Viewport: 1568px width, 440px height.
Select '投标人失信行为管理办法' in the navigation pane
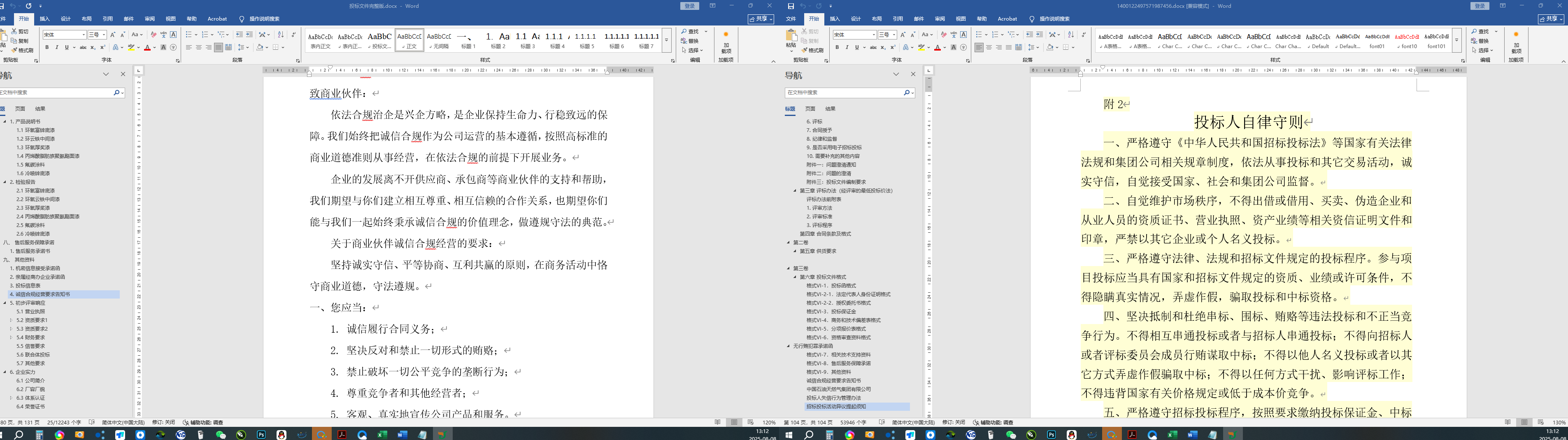[x=834, y=398]
